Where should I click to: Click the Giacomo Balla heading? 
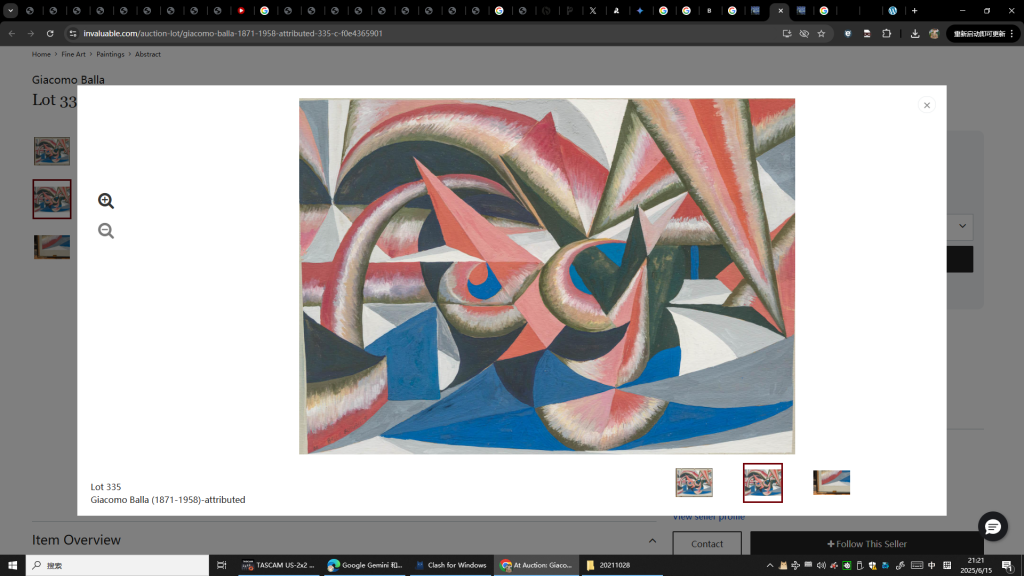click(x=68, y=80)
